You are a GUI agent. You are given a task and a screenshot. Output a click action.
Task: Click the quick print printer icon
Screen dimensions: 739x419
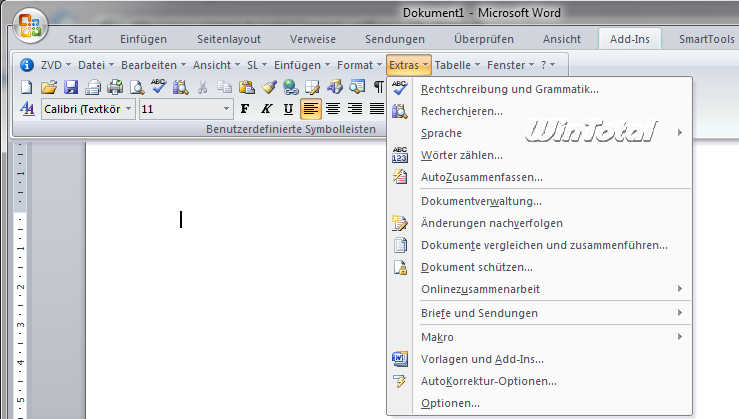click(x=115, y=87)
